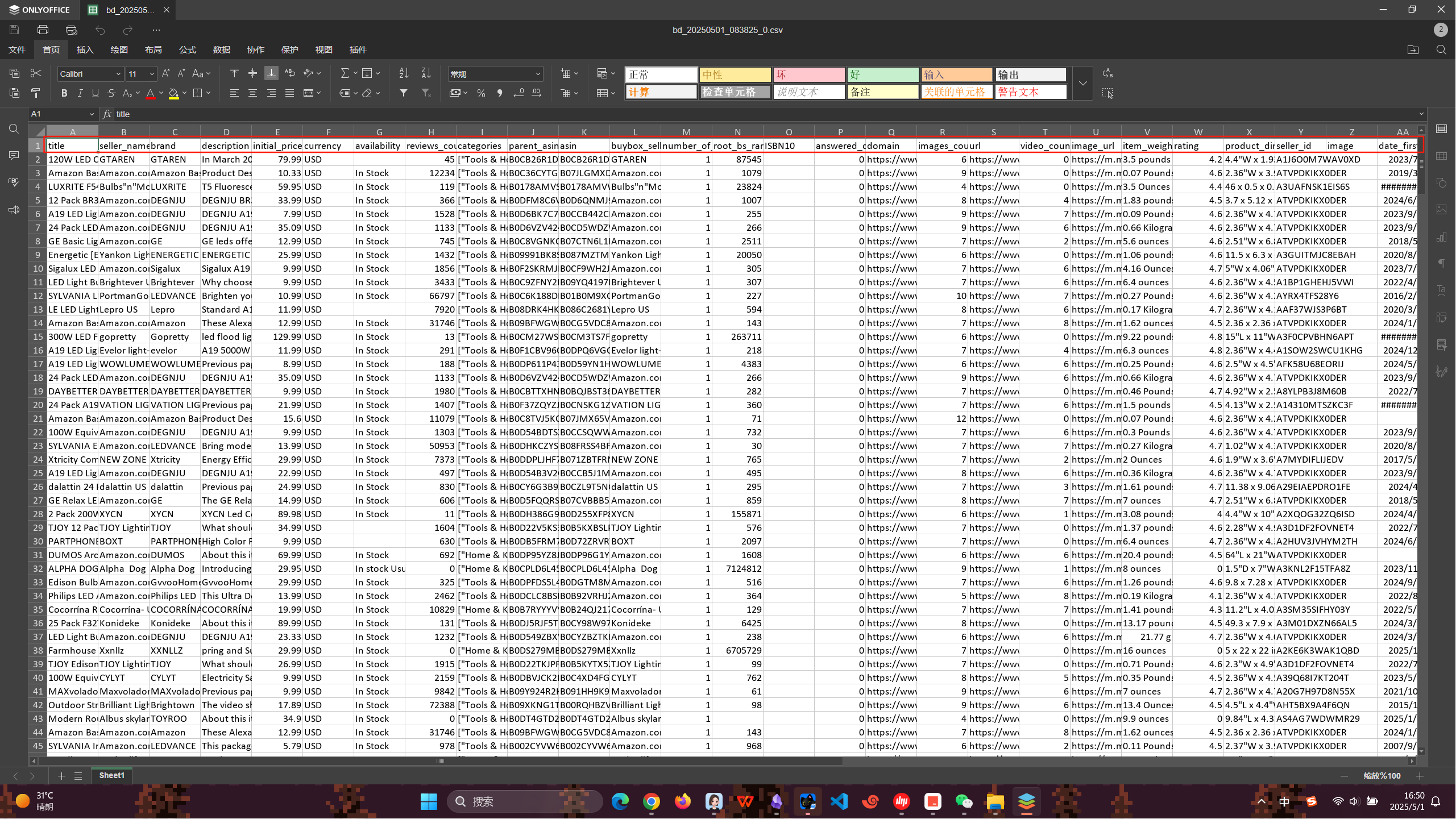Viewport: 1456px width, 819px height.
Task: Toggle Italic formatting button
Action: coord(80,93)
